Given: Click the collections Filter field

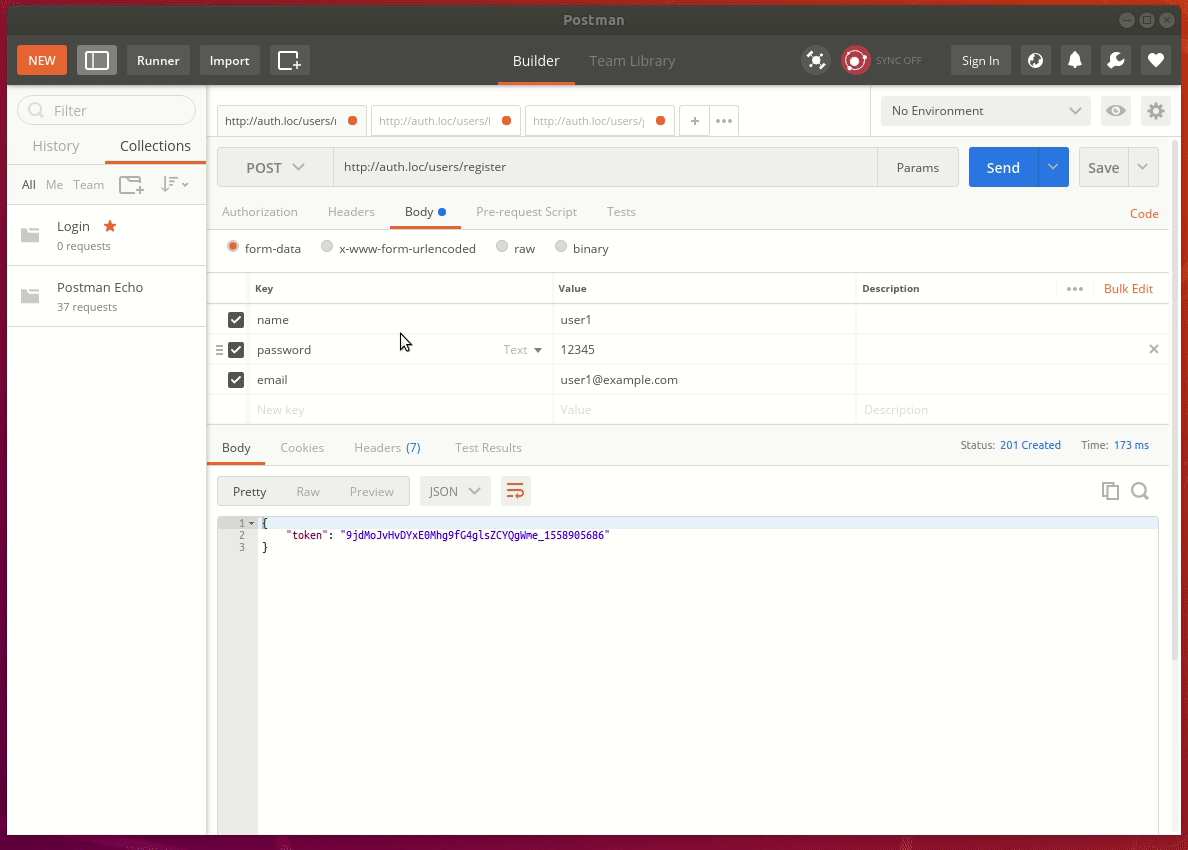Looking at the screenshot, I should [x=107, y=111].
